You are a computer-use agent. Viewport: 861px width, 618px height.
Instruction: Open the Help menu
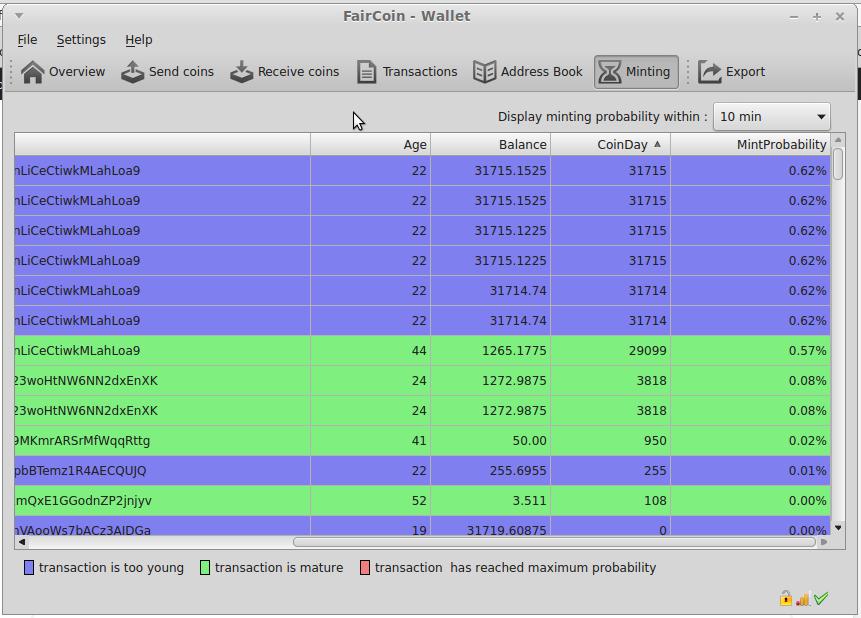click(139, 40)
